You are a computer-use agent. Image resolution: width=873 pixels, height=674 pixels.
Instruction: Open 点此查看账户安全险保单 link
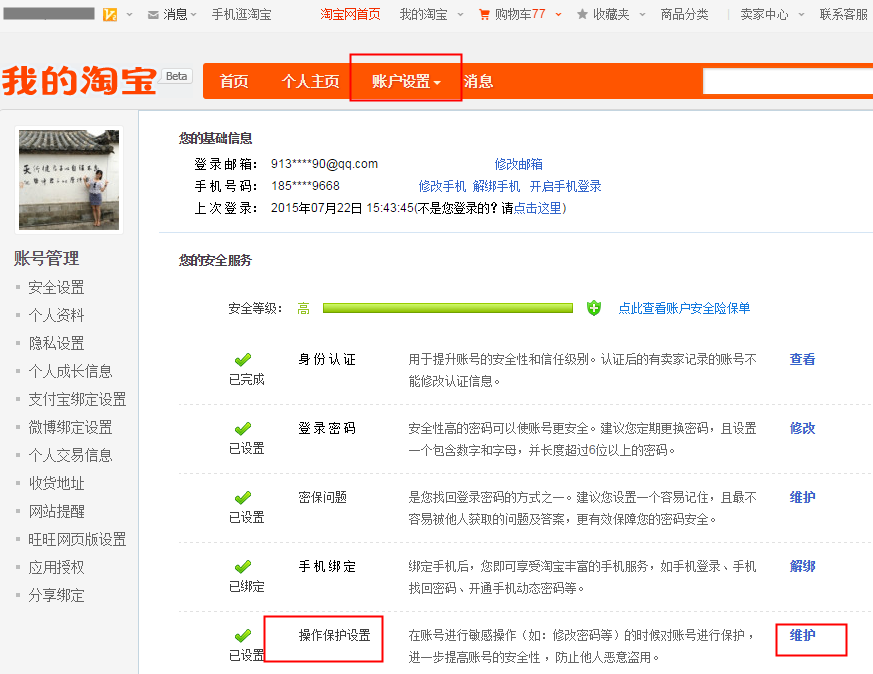tap(684, 308)
